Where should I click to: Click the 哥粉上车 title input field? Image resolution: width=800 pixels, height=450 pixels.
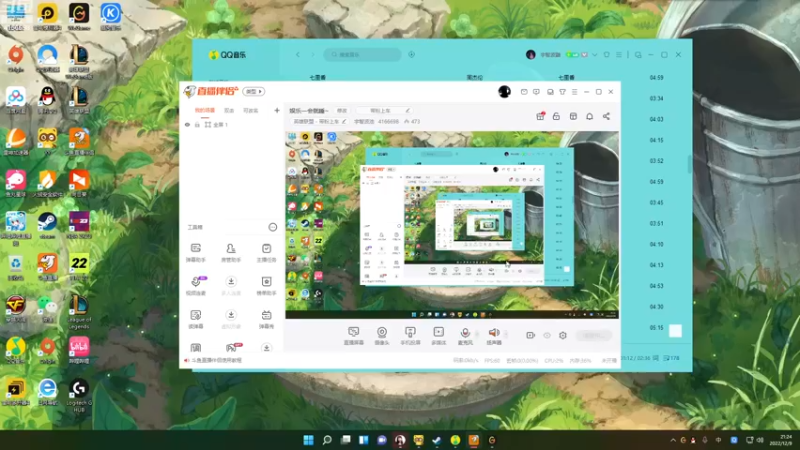pyautogui.click(x=384, y=110)
